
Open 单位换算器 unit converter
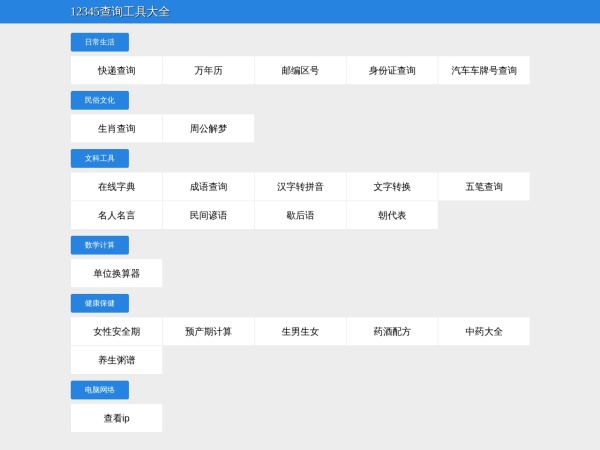pyautogui.click(x=116, y=273)
